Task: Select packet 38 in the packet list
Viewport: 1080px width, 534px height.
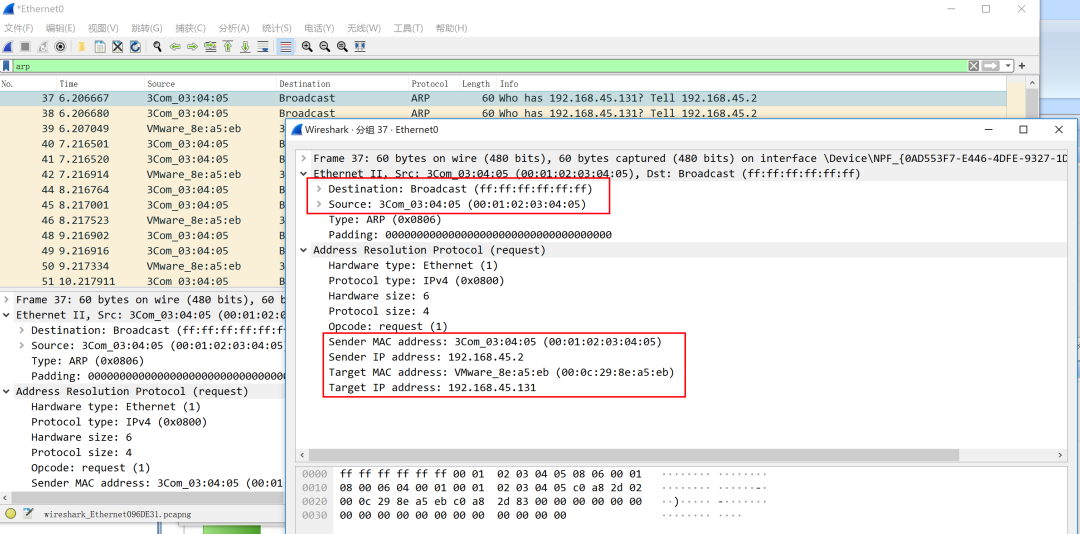Action: pos(503,113)
